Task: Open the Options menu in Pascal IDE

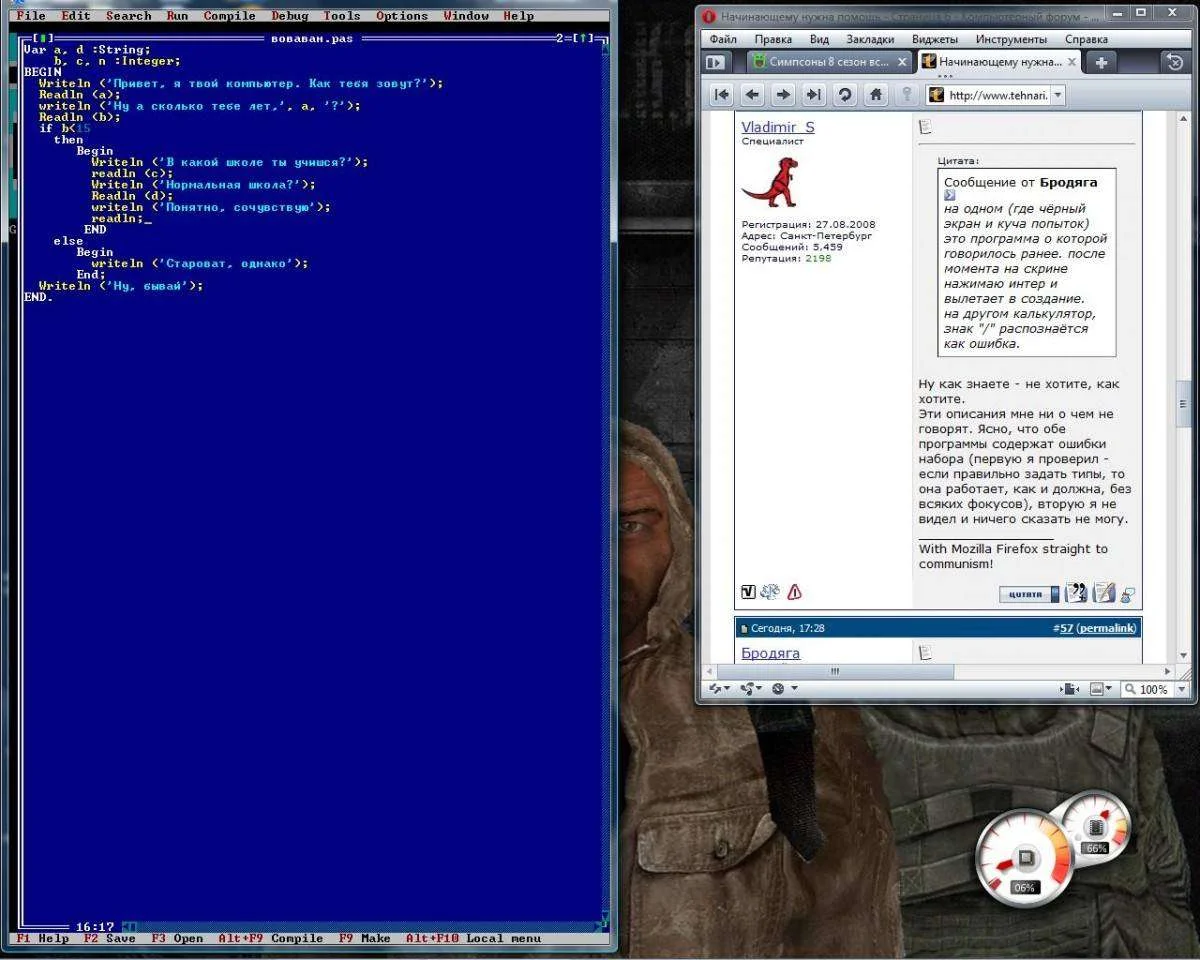Action: click(x=402, y=16)
